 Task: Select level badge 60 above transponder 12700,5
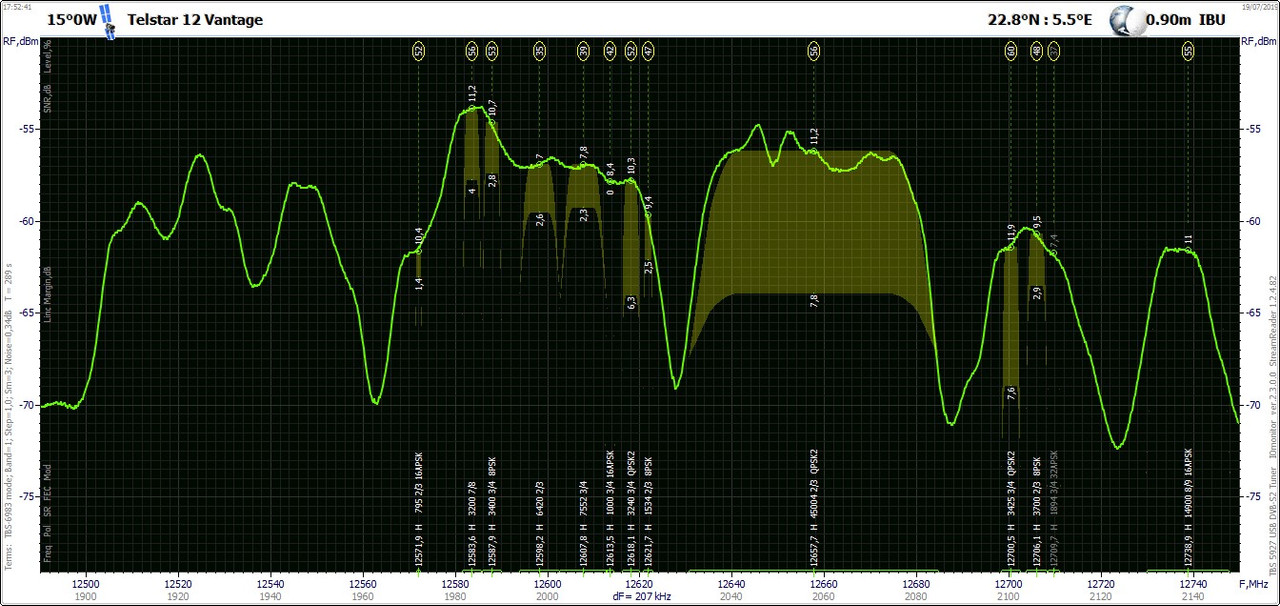[x=1011, y=50]
